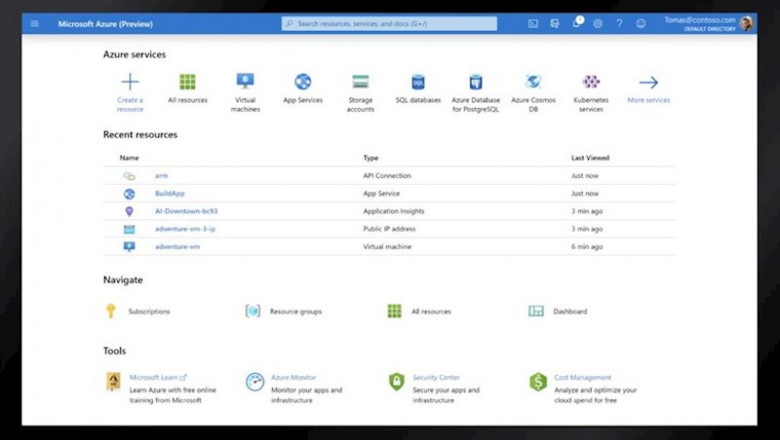Open AI-Downtown-bc93 resource link

click(186, 211)
